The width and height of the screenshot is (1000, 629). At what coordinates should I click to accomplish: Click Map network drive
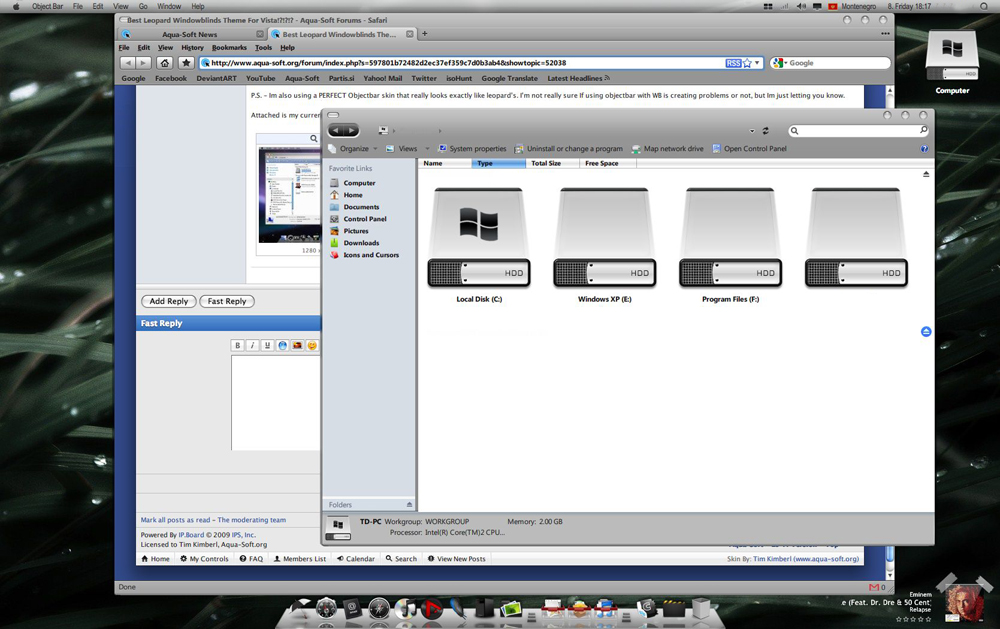(668, 149)
